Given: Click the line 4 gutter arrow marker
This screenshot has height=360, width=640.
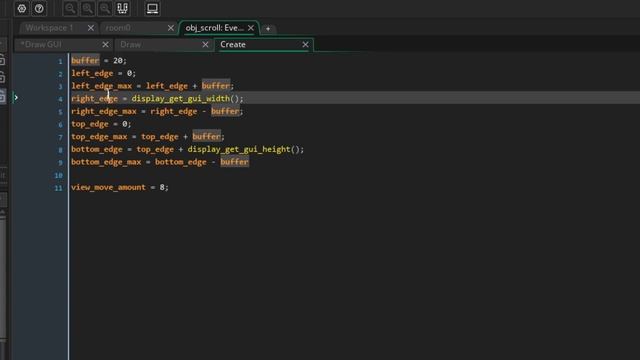Looking at the screenshot, I should 16,98.
